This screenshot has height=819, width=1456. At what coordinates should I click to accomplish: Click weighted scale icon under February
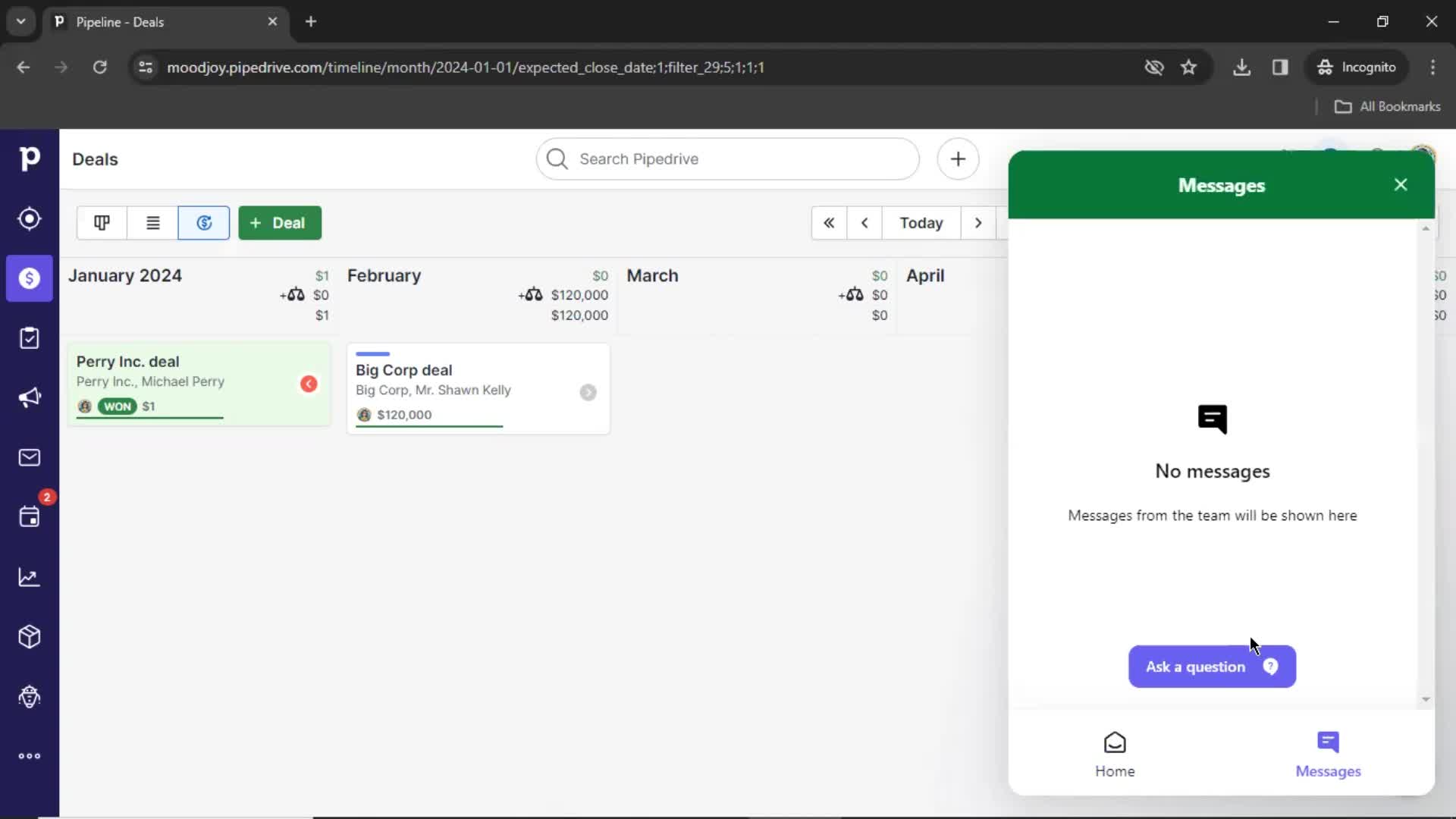[531, 295]
